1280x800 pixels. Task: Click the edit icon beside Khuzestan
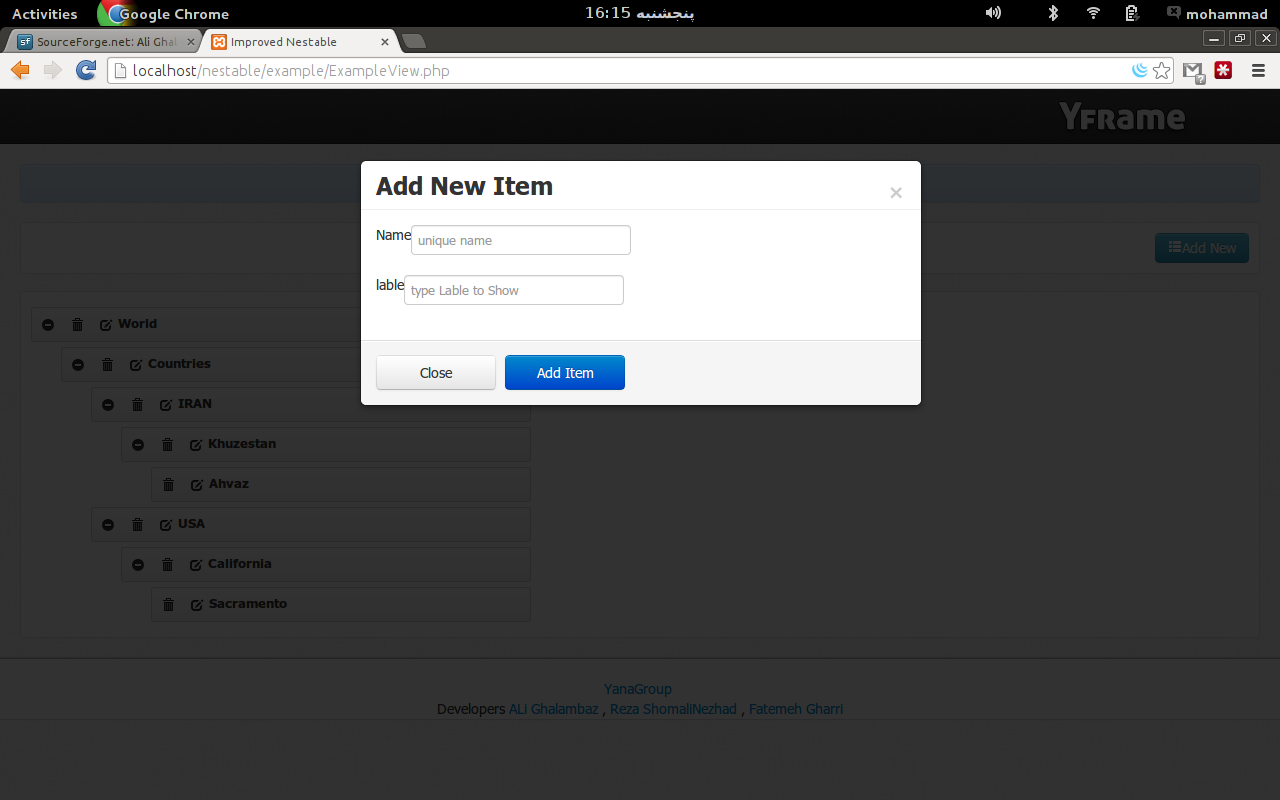(x=196, y=445)
